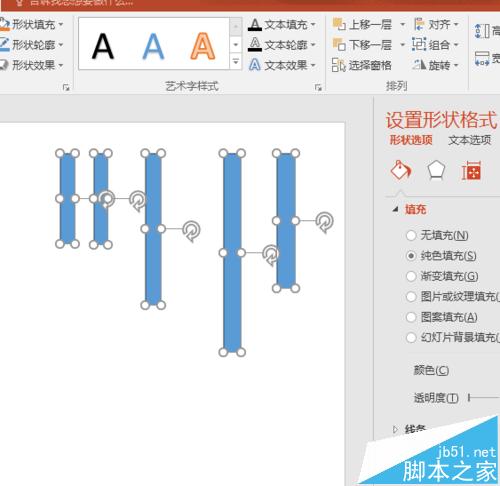
Task: Open the Rotate (旋转) menu
Action: pos(435,65)
